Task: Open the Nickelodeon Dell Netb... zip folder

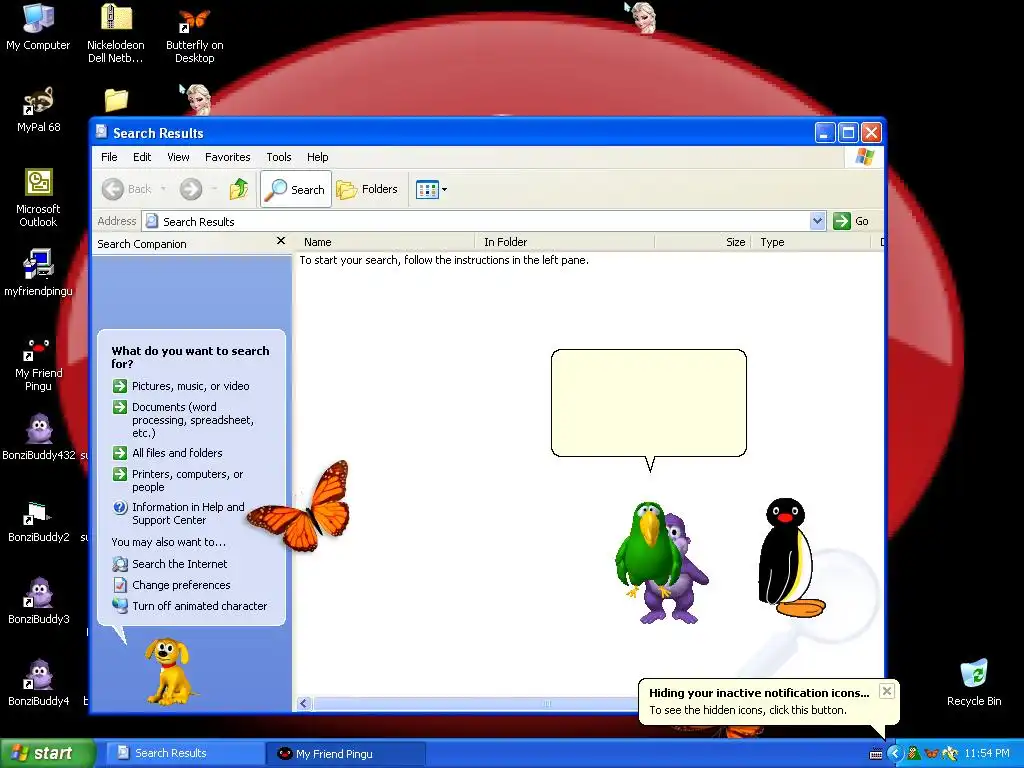Action: coord(116,33)
